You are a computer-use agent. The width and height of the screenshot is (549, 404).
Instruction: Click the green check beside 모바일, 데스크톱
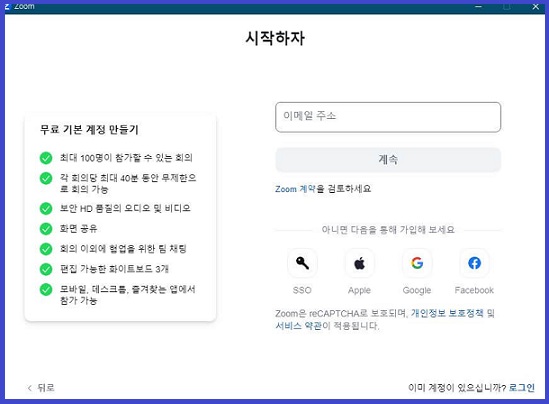coord(46,290)
